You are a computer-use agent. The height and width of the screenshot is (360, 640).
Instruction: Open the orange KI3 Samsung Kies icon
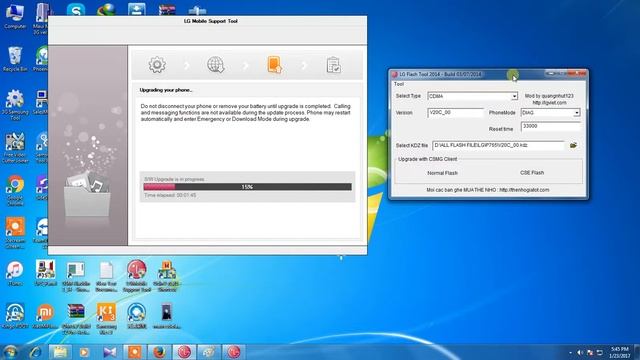tap(106, 318)
